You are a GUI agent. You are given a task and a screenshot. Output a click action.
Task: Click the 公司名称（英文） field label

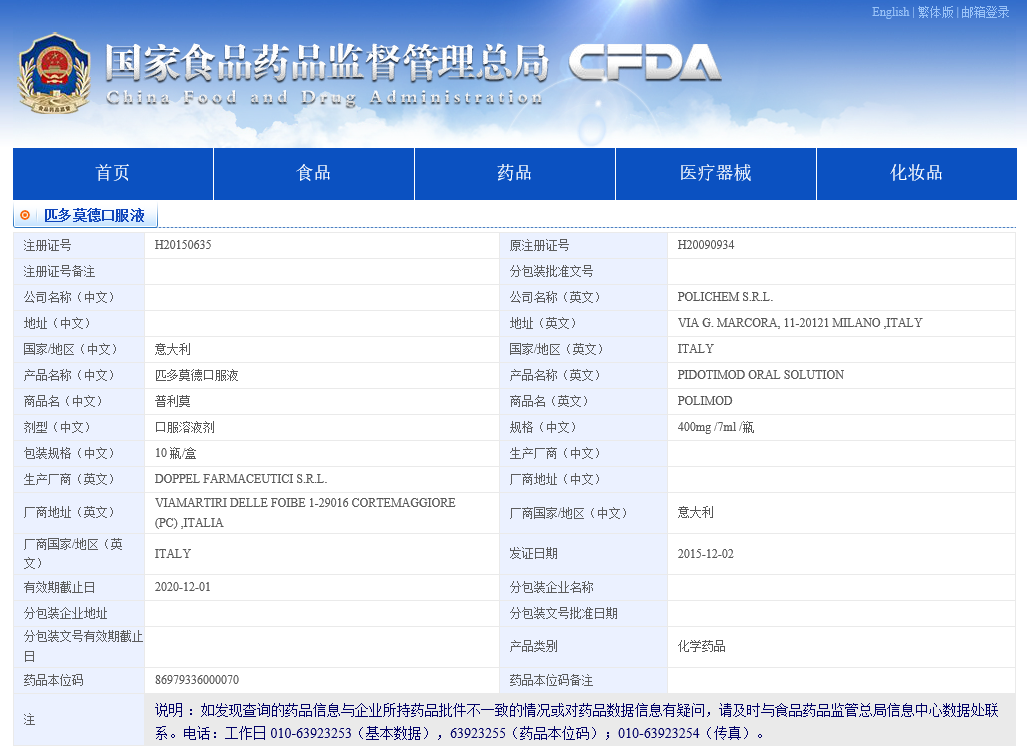555,297
